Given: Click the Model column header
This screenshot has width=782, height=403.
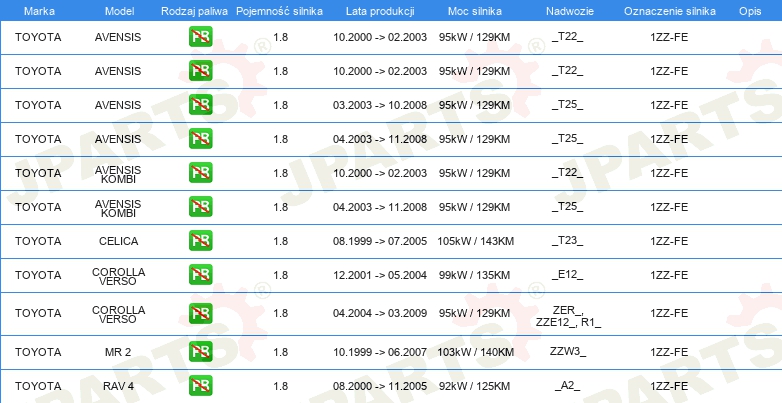Looking at the screenshot, I should 119,11.
